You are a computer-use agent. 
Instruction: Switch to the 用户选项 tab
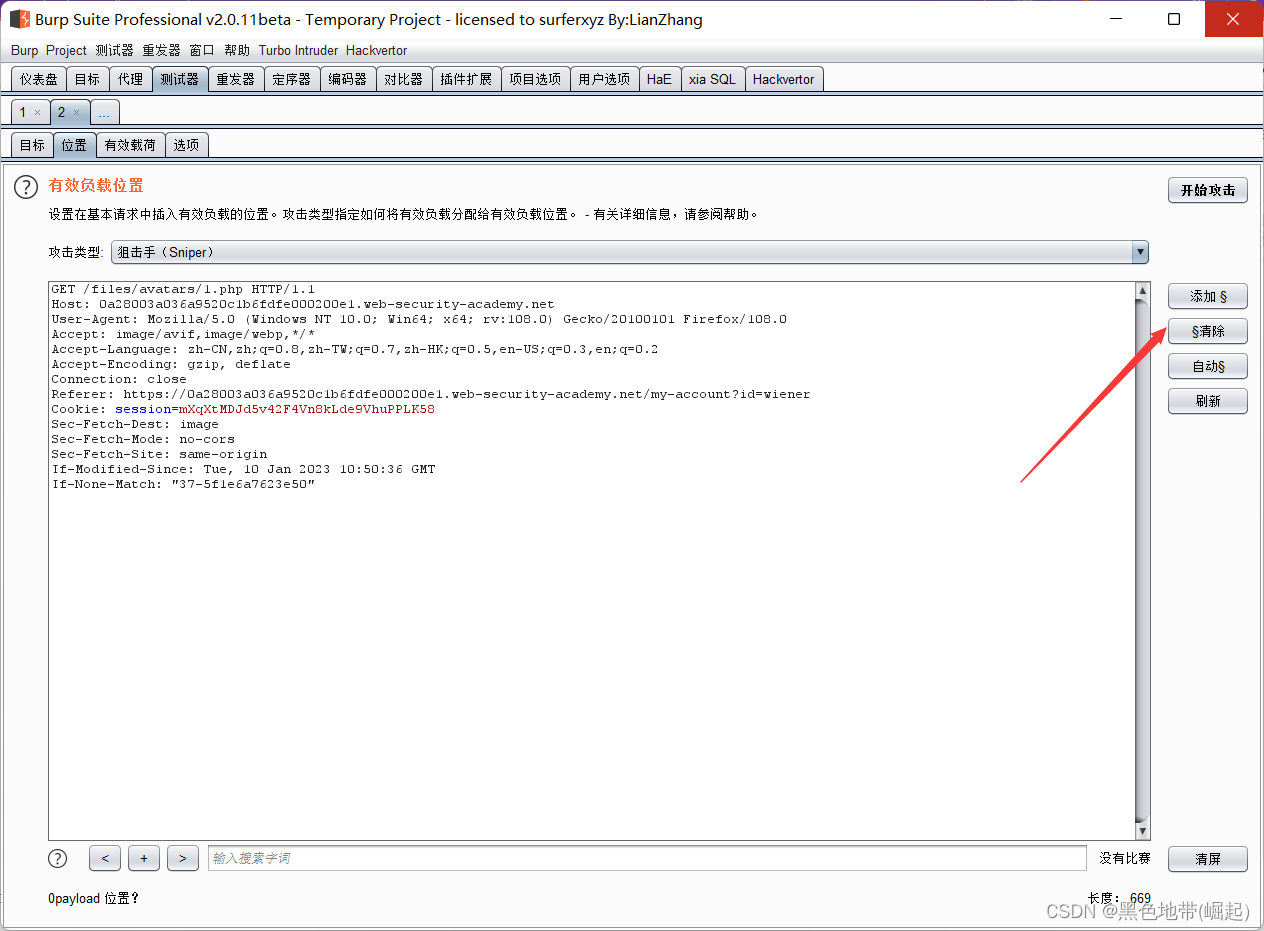point(604,79)
